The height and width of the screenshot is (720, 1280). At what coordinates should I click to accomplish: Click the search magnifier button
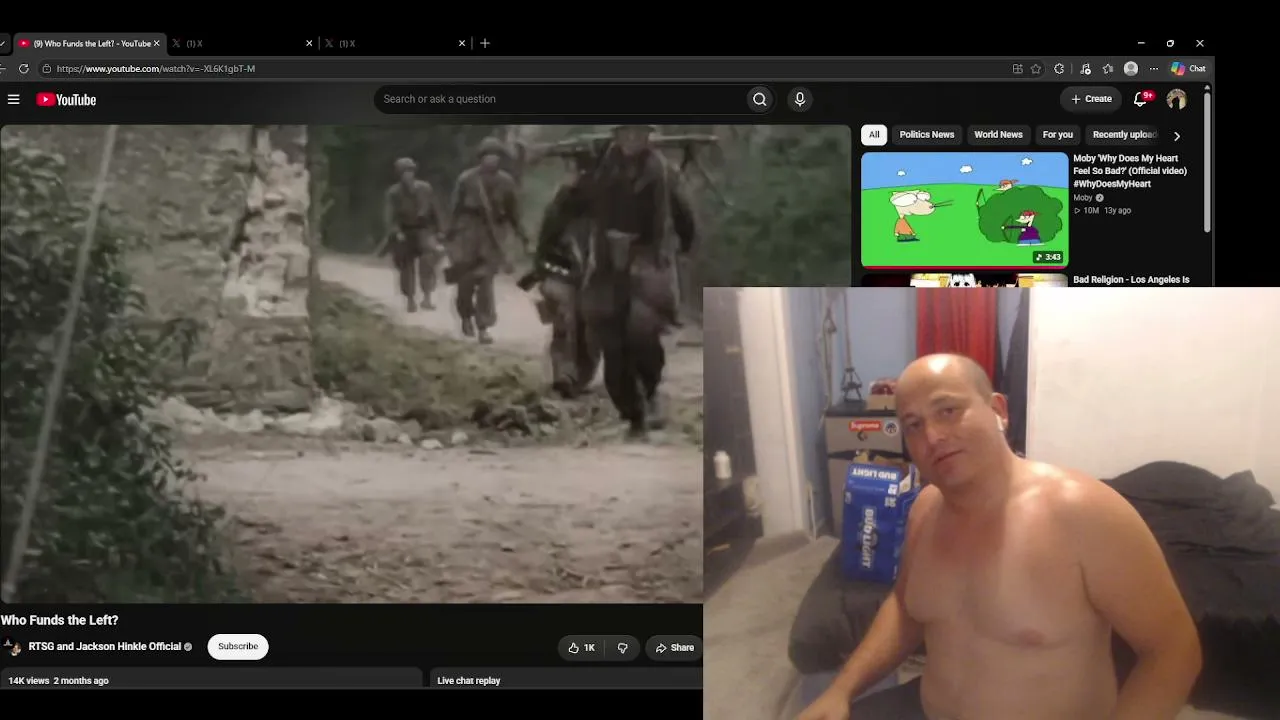759,99
